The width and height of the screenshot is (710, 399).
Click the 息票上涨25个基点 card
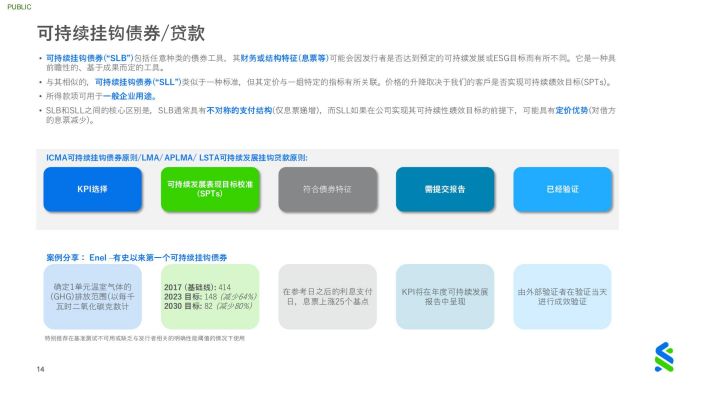click(x=328, y=297)
